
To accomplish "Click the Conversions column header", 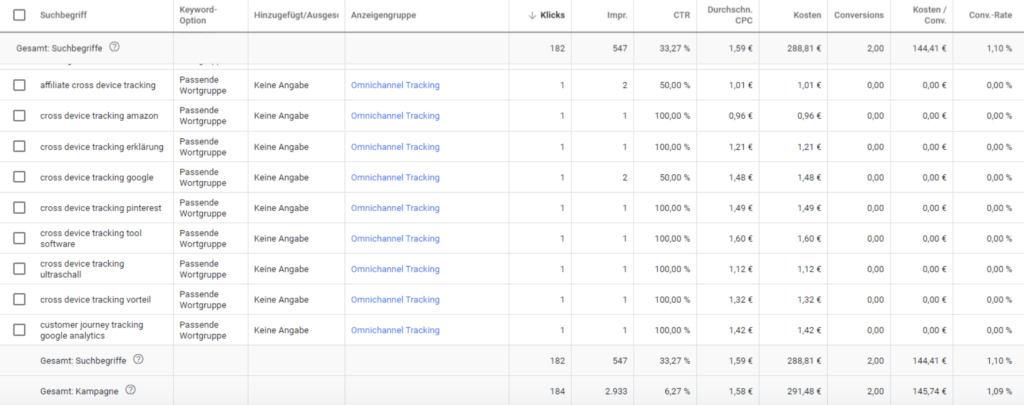I will (860, 16).
